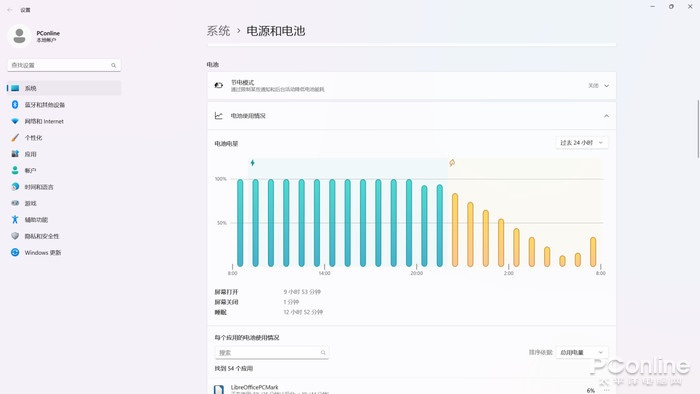Click the 系统 breadcrumb link
Screen dimensions: 700x394
[218, 31]
